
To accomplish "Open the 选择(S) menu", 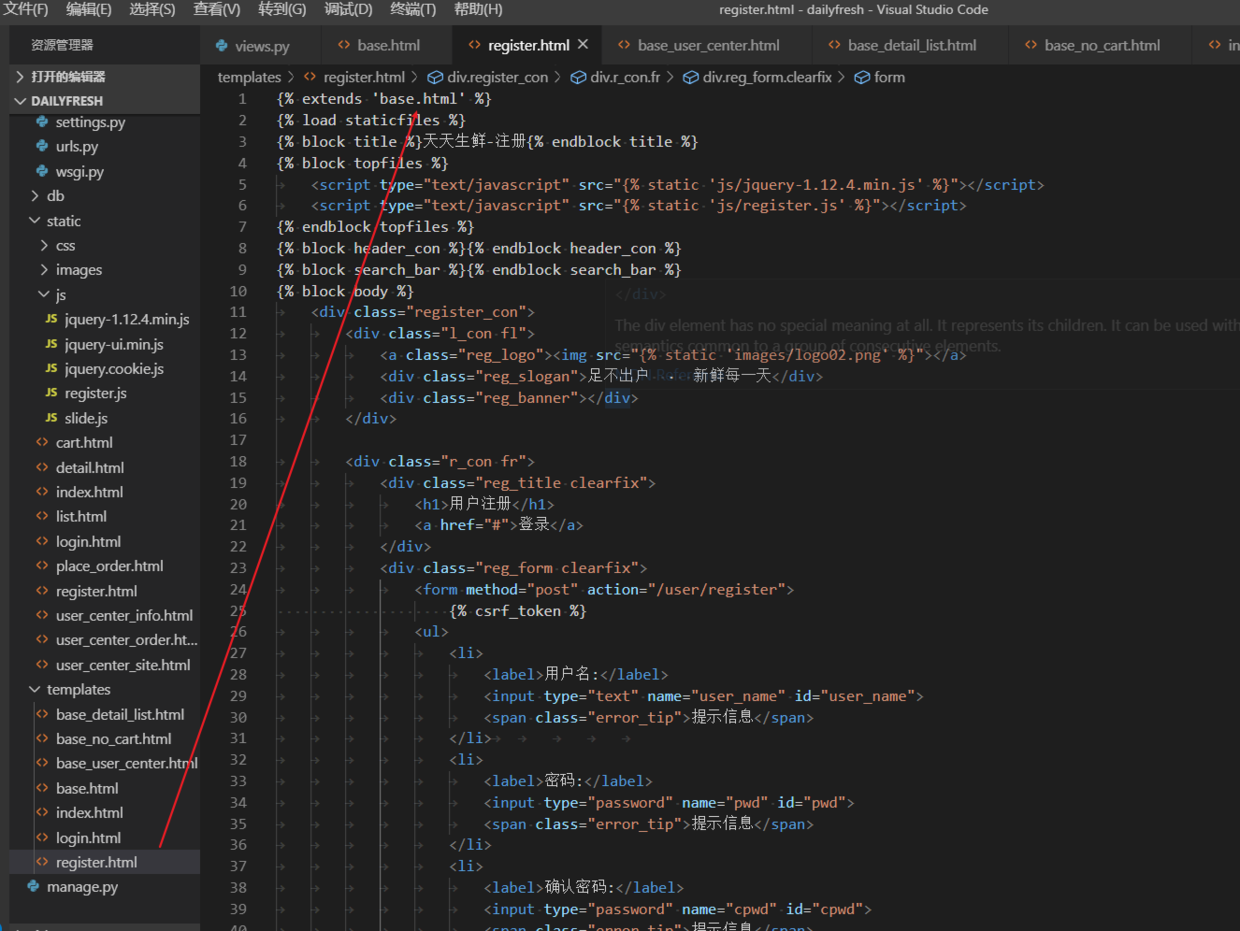I will 152,9.
